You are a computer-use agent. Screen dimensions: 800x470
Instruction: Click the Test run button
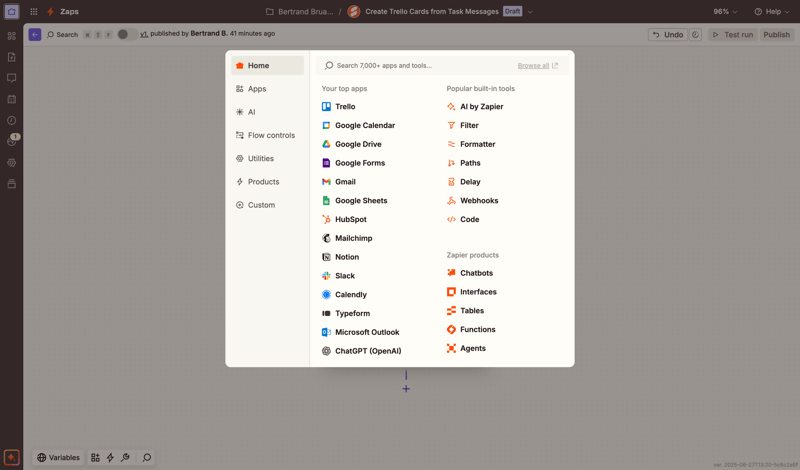pyautogui.click(x=732, y=35)
